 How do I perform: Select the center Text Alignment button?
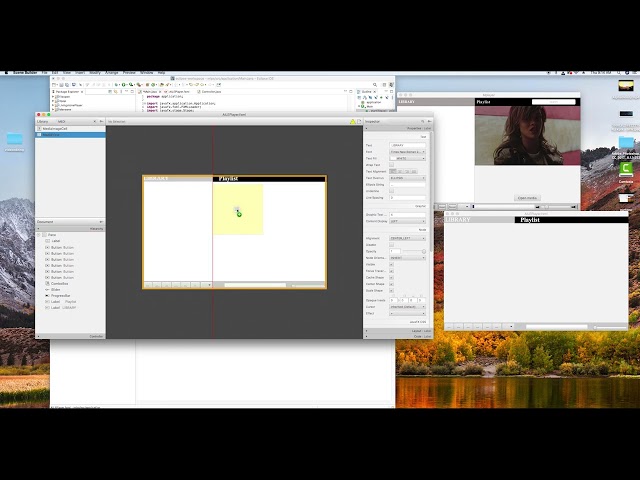(x=400, y=171)
